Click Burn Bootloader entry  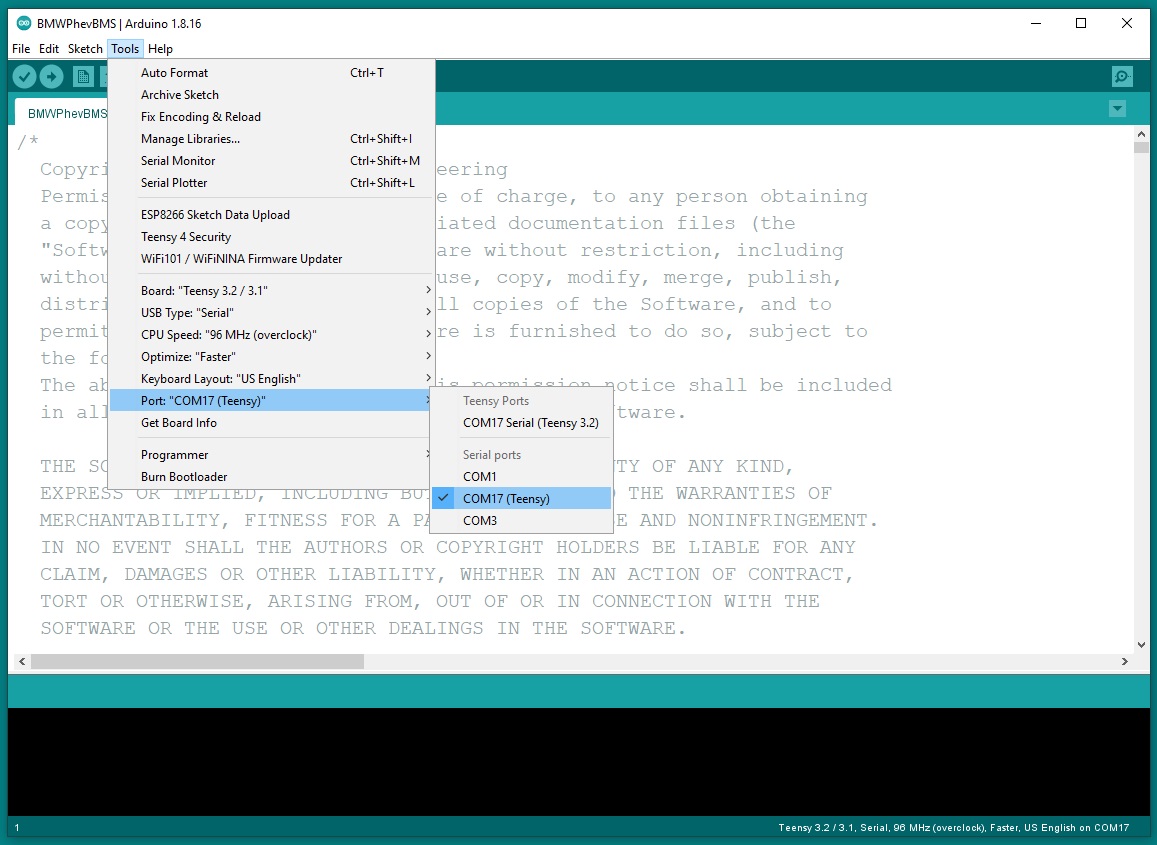click(184, 476)
